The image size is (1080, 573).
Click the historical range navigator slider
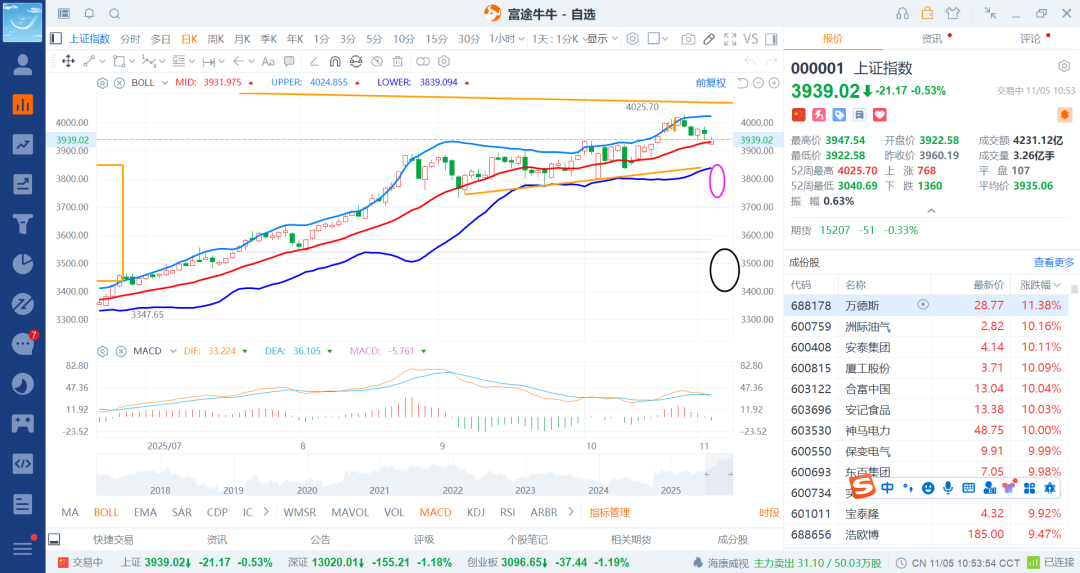click(719, 475)
